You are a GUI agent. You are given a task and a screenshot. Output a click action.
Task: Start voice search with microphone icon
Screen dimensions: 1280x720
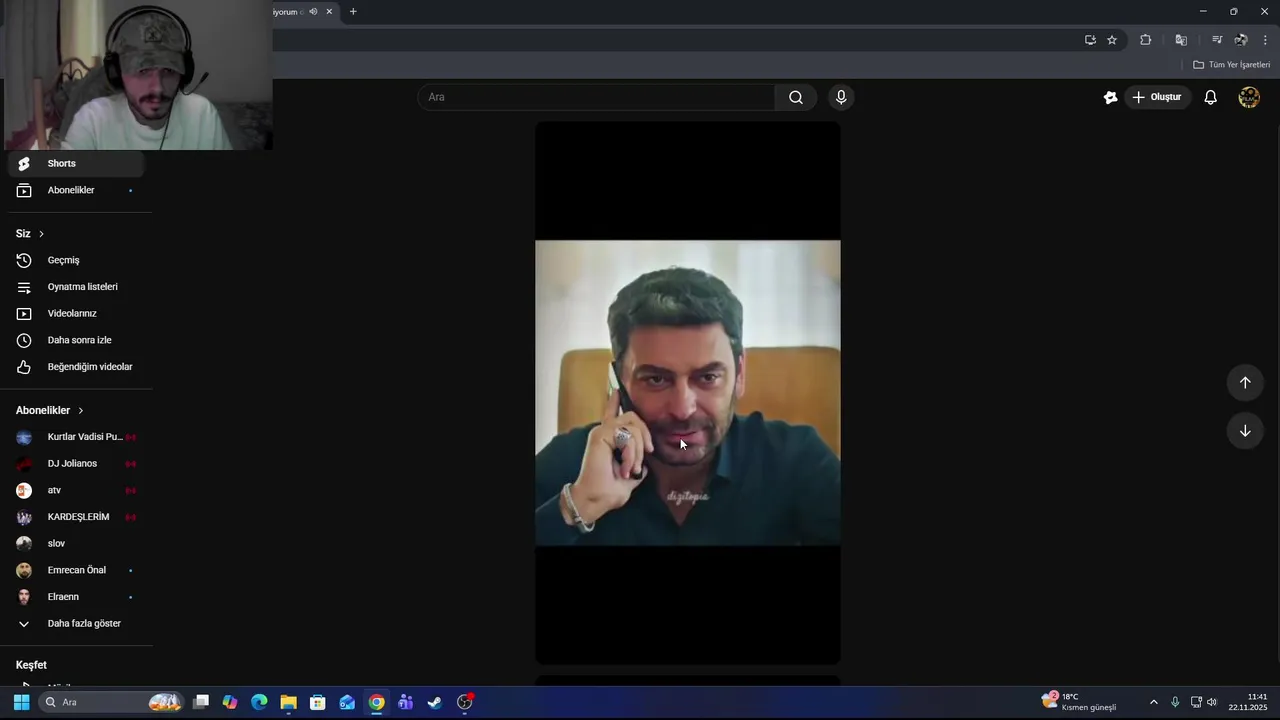coord(841,97)
